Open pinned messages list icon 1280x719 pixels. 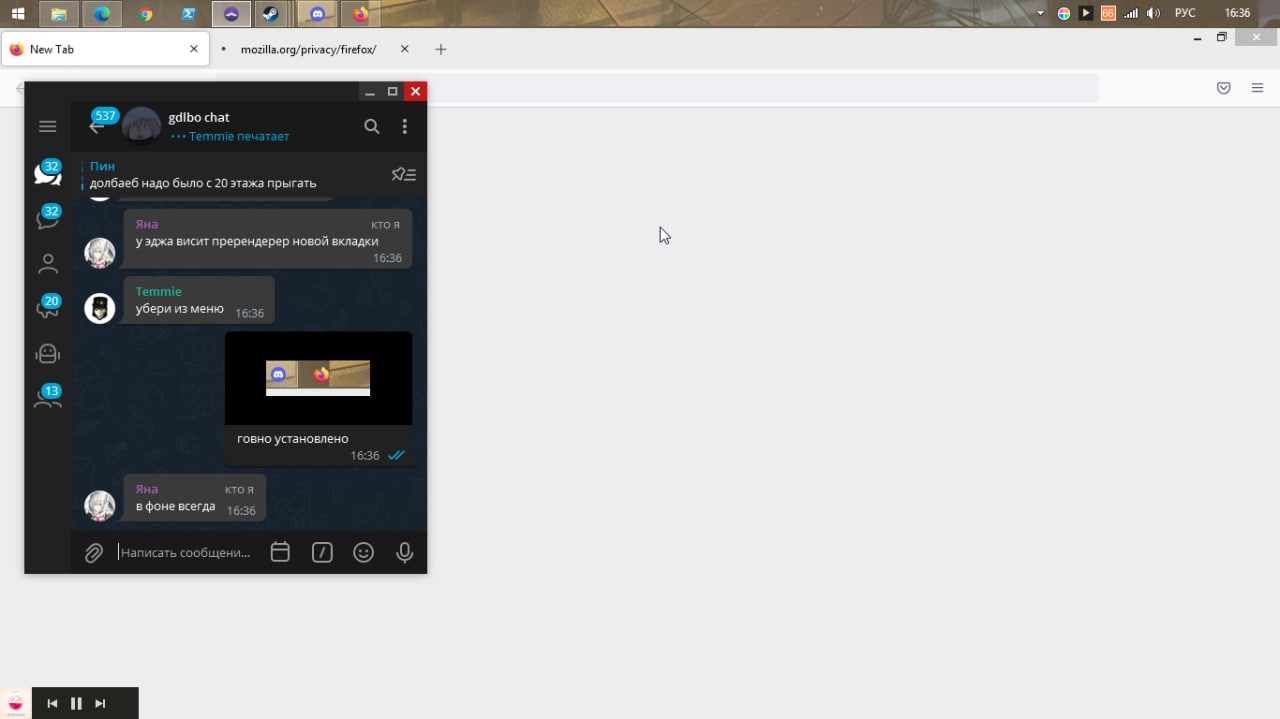click(403, 174)
